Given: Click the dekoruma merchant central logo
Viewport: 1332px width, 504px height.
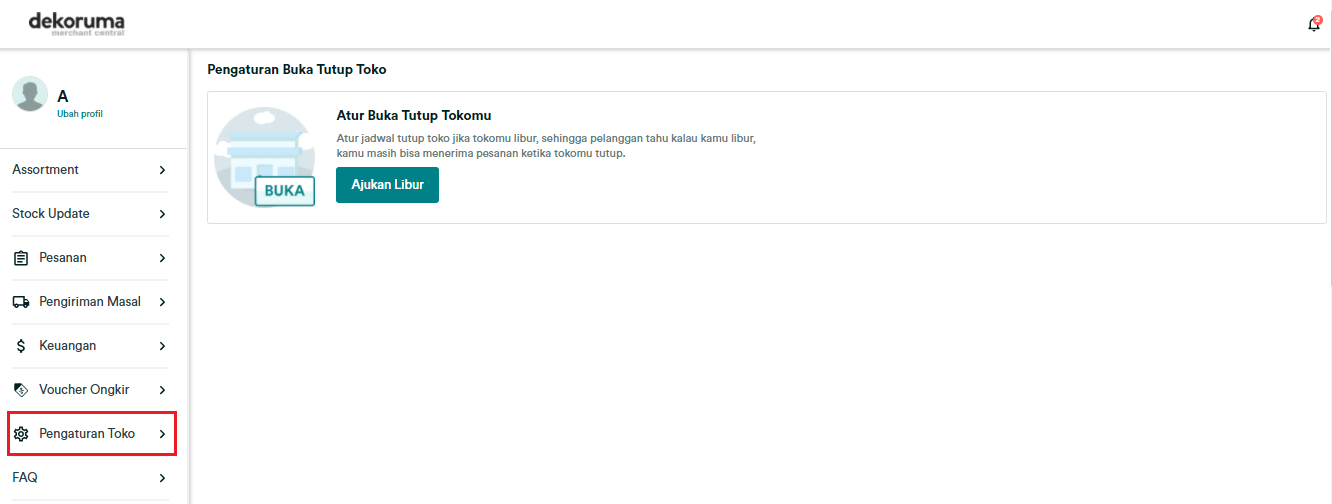Looking at the screenshot, I should pyautogui.click(x=77, y=22).
